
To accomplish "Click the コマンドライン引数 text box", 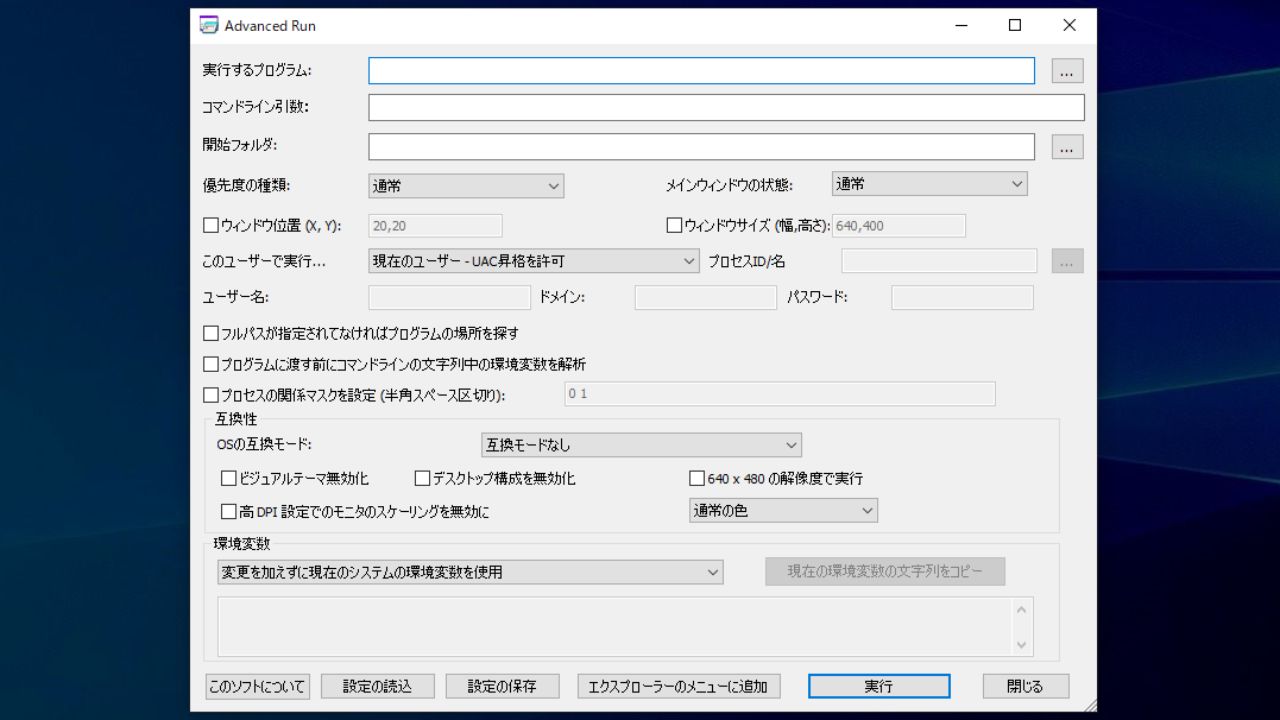I will click(x=726, y=107).
